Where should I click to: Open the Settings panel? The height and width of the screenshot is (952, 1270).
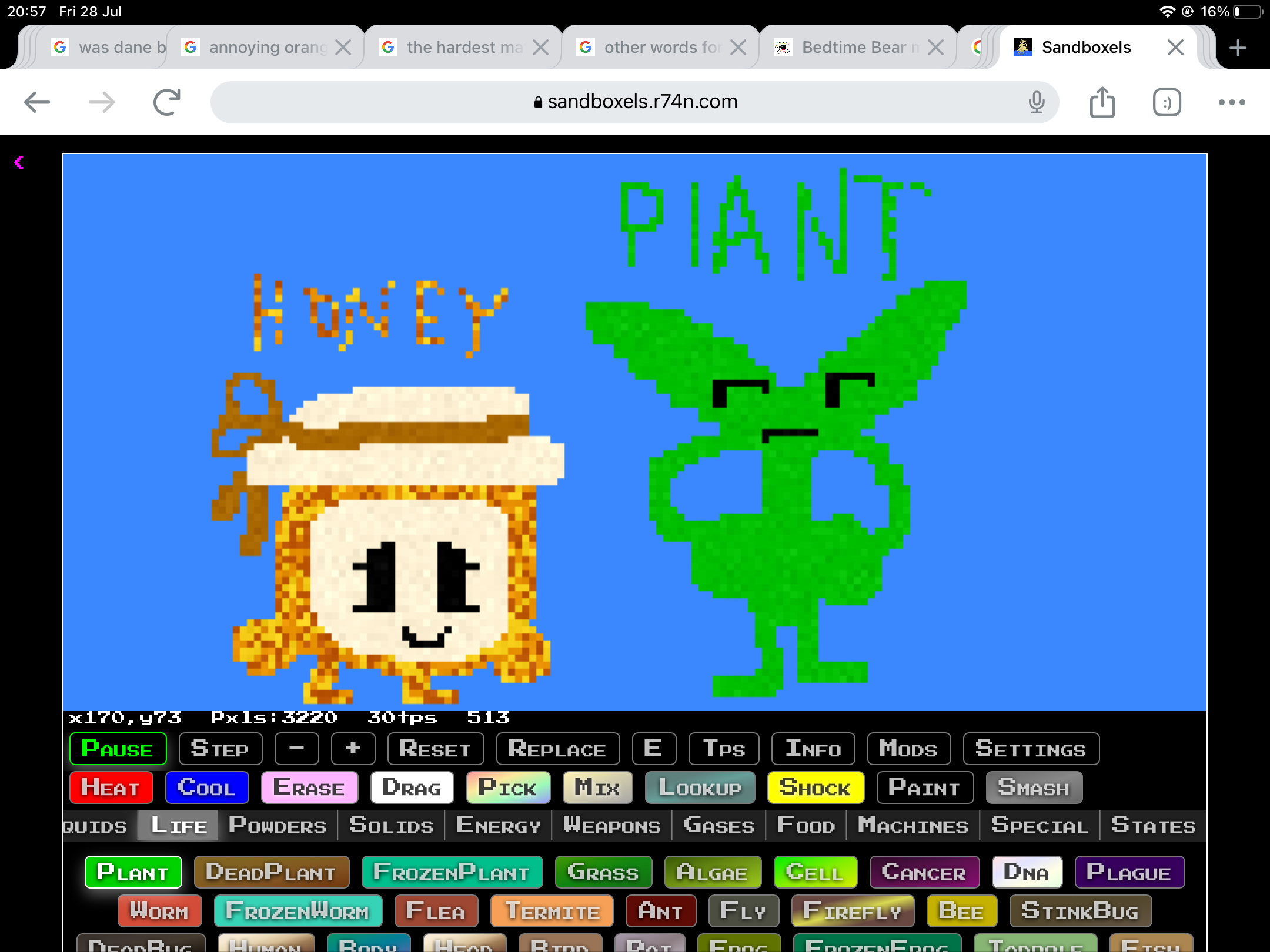click(x=1030, y=749)
